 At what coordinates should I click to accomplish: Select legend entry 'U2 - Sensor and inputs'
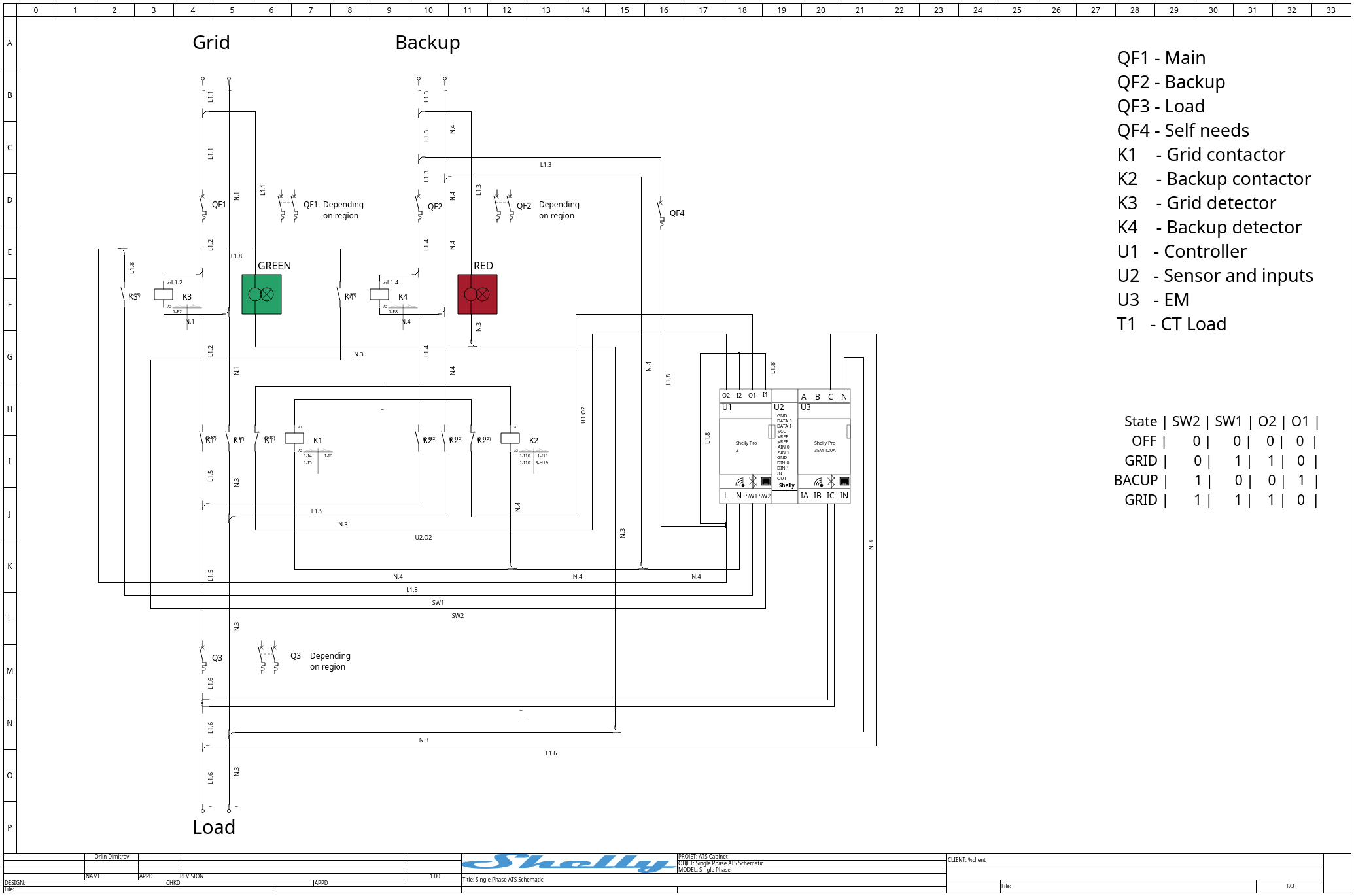click(1215, 275)
